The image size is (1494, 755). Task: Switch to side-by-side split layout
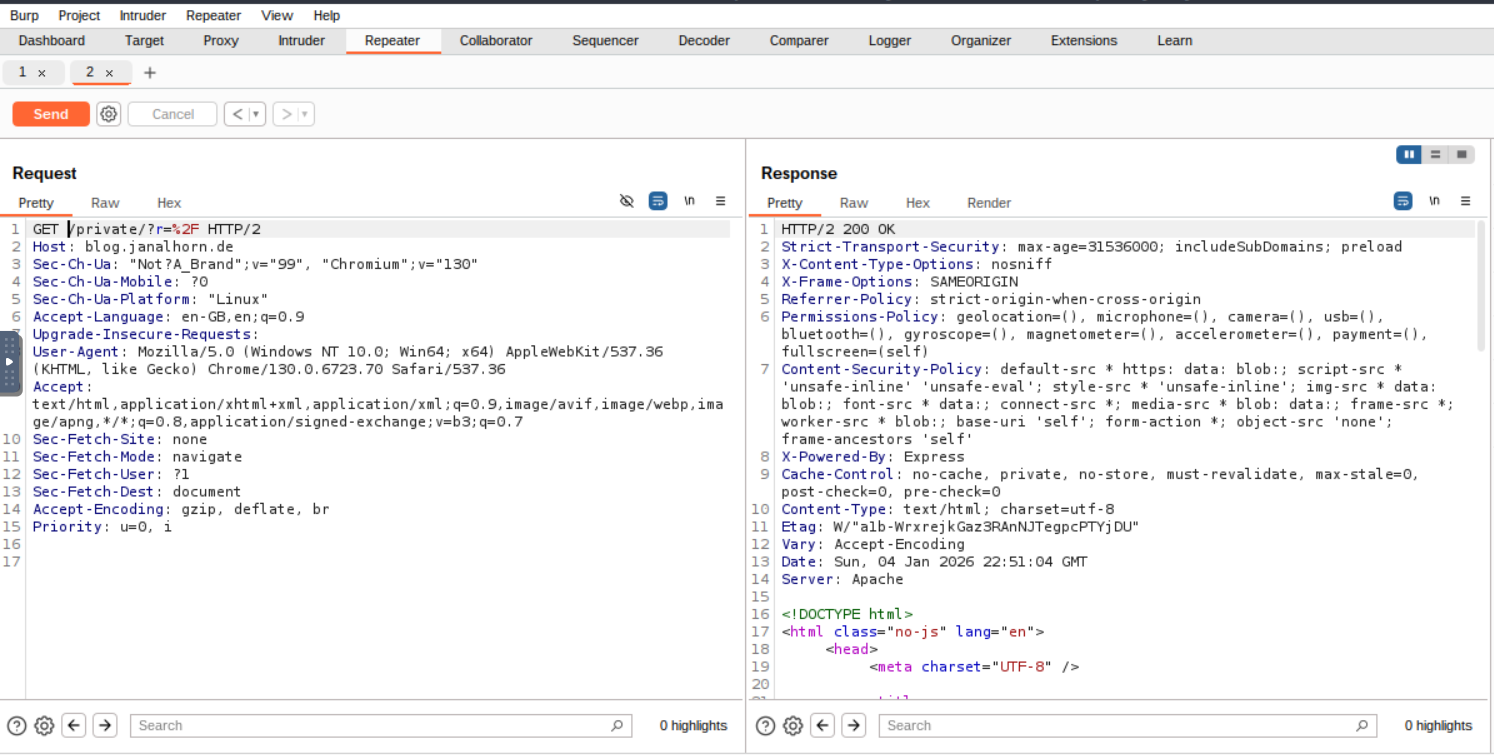pos(1409,154)
